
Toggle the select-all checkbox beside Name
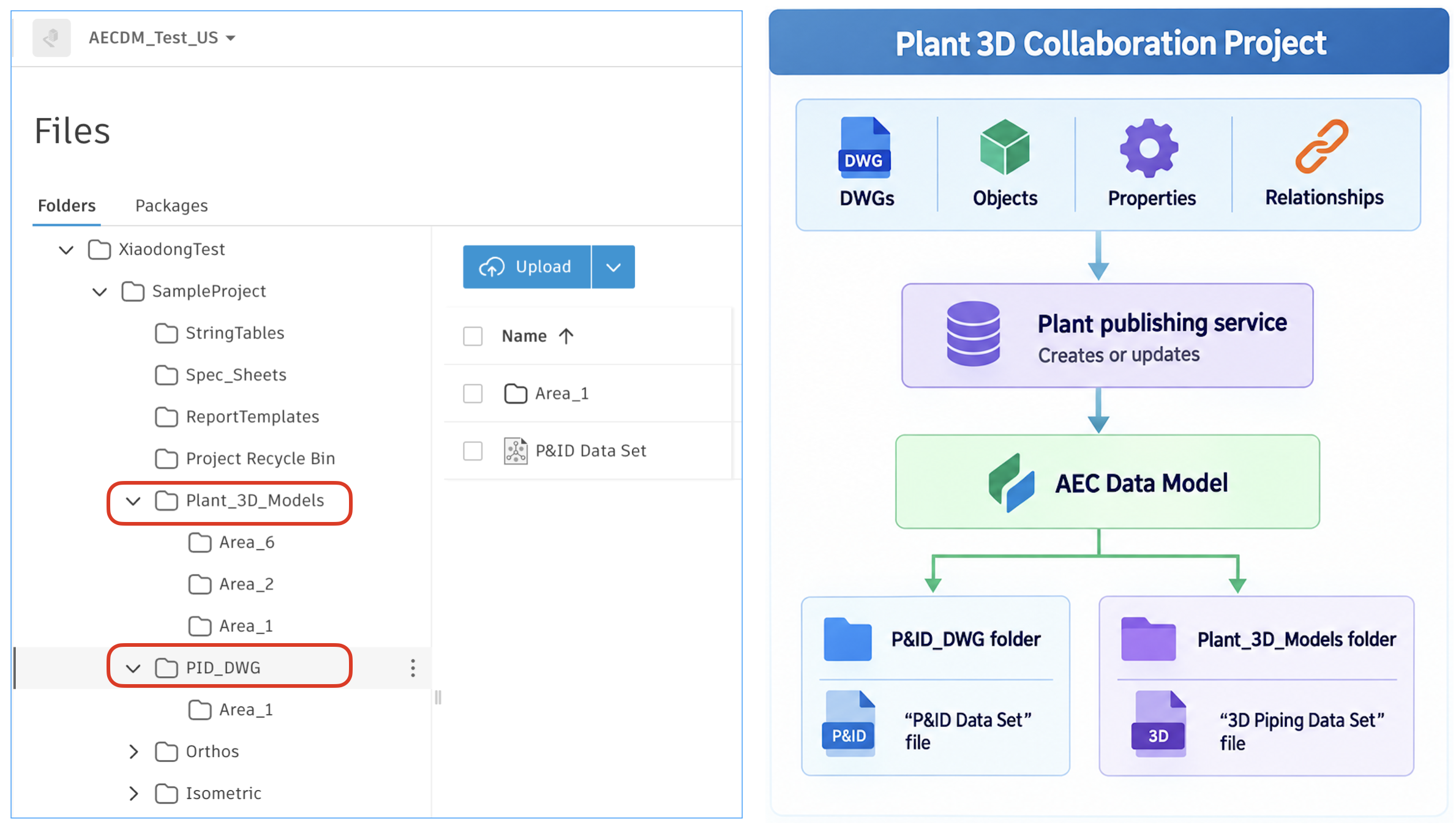(473, 336)
